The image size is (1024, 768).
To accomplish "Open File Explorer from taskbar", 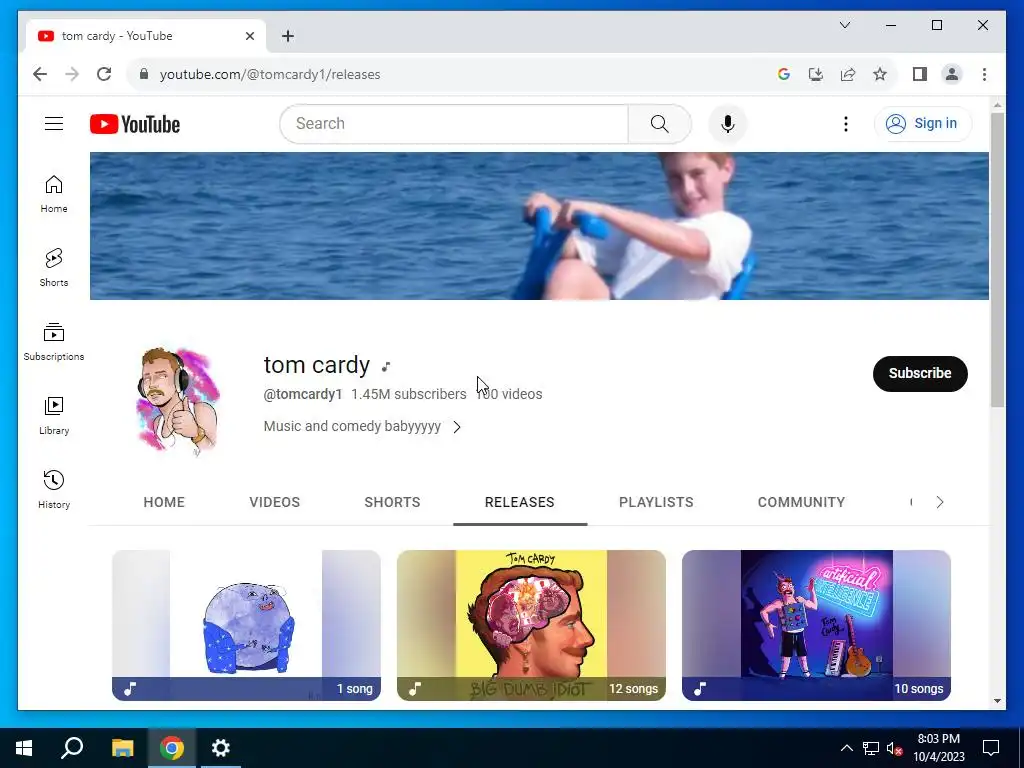I will 122,748.
